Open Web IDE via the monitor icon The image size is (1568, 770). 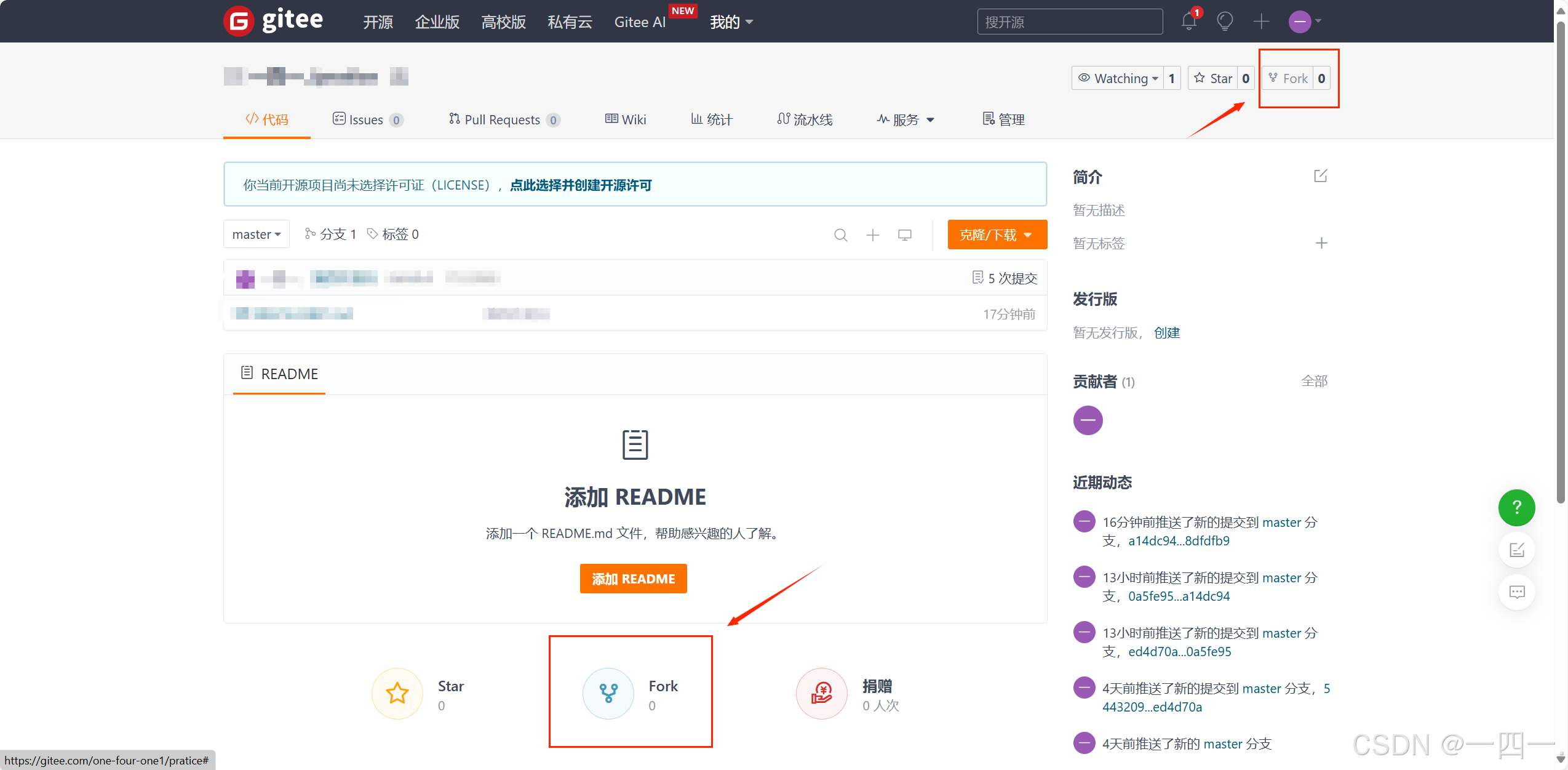[904, 235]
